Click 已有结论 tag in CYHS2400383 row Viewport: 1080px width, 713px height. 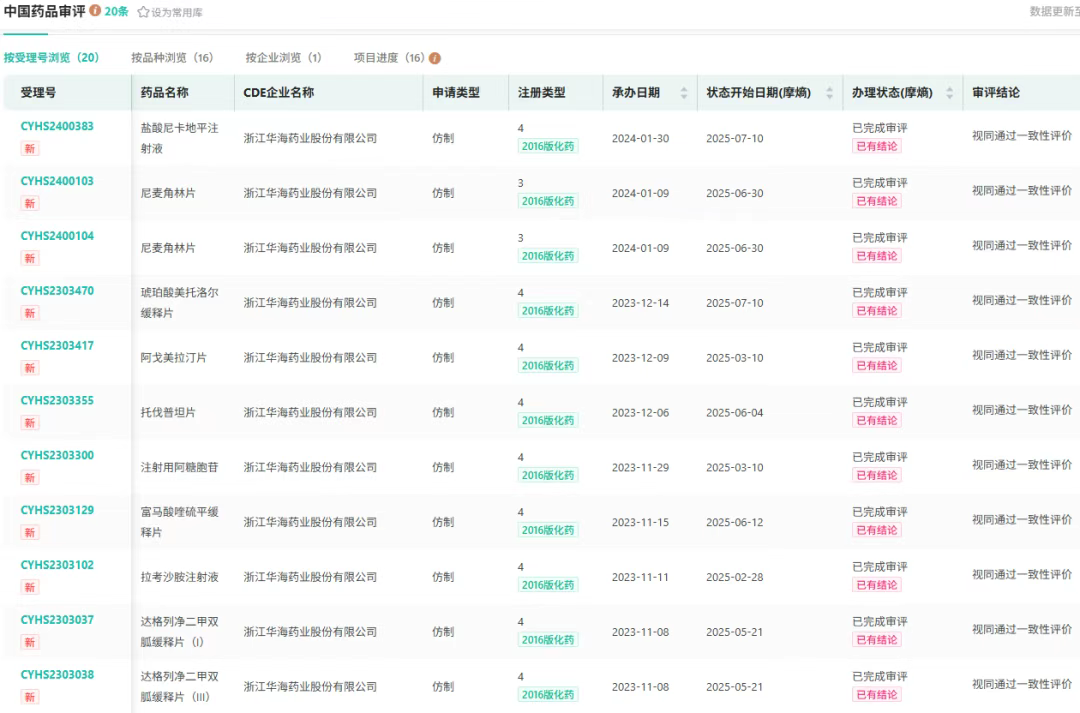point(877,146)
